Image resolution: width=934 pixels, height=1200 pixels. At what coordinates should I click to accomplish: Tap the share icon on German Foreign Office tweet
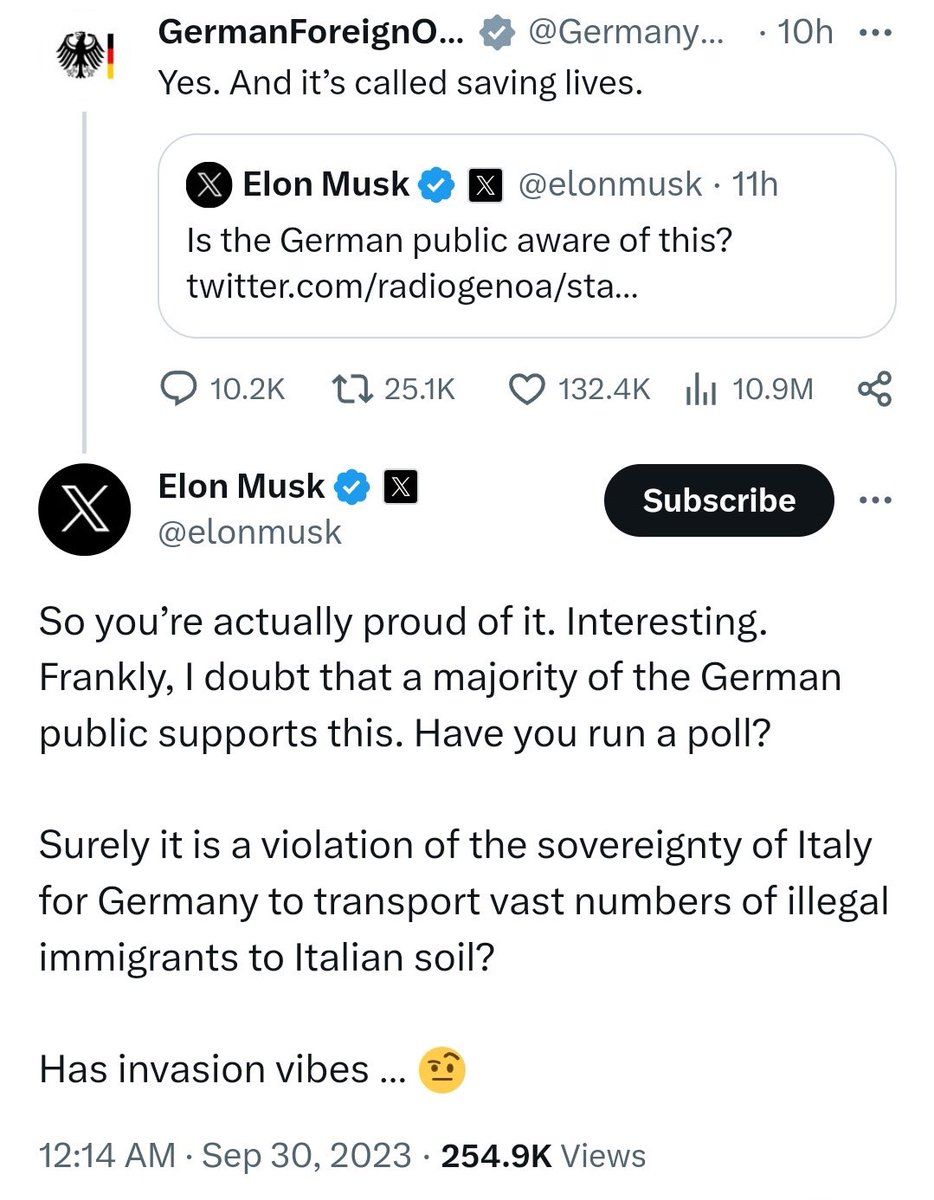874,390
